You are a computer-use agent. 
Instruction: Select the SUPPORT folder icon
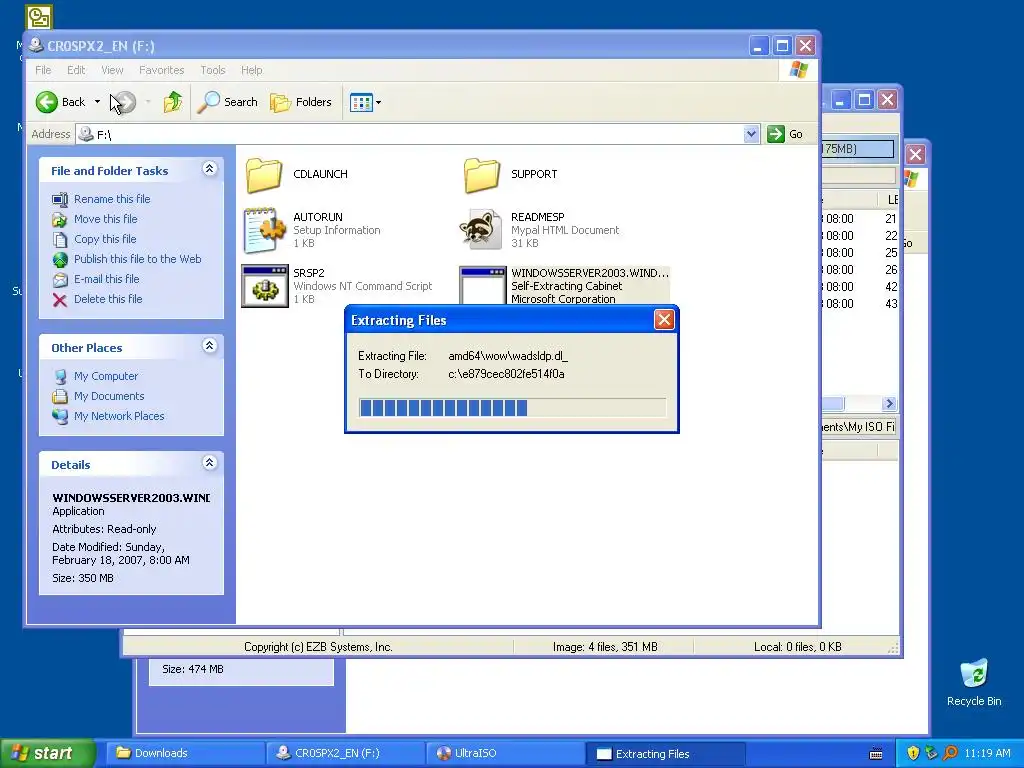(x=482, y=174)
